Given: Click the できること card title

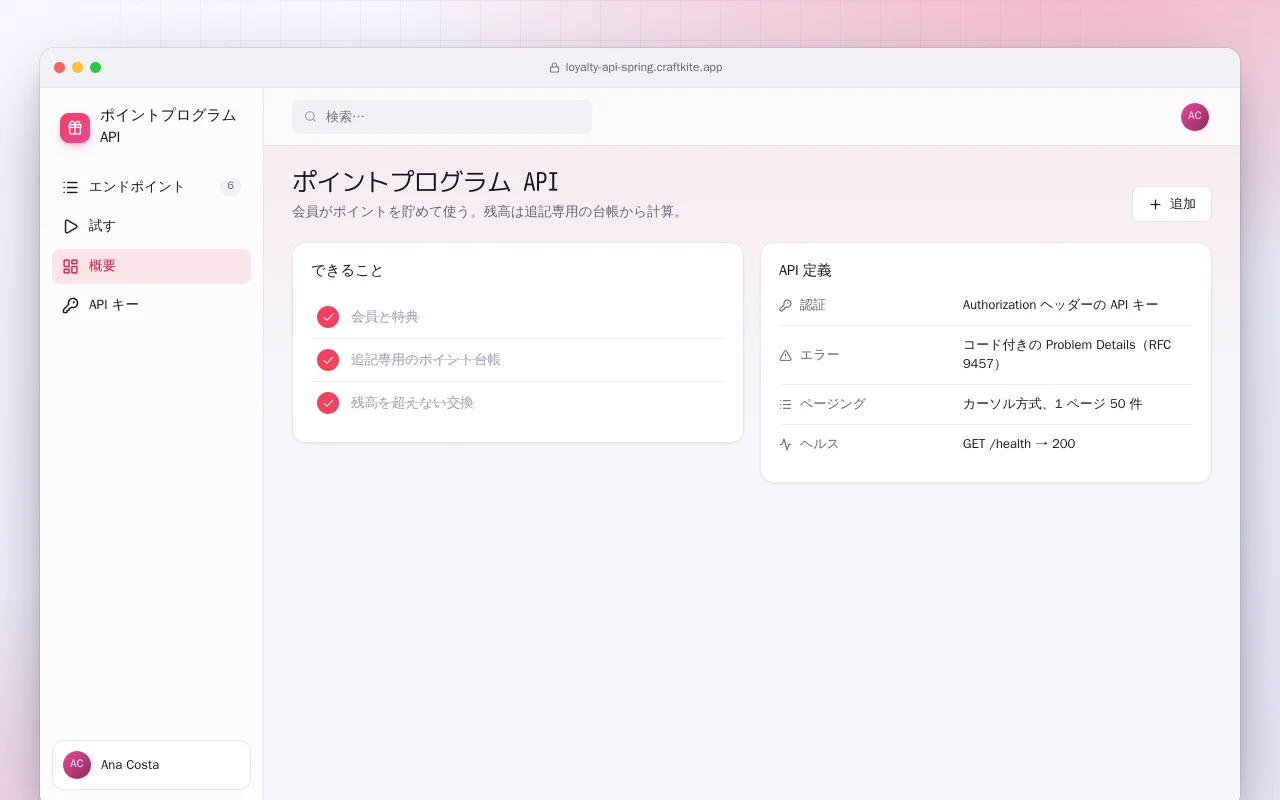Looking at the screenshot, I should [347, 271].
